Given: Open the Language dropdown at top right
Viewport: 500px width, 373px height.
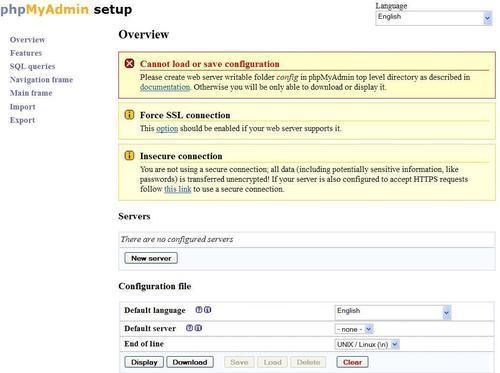Looking at the screenshot, I should [x=434, y=18].
